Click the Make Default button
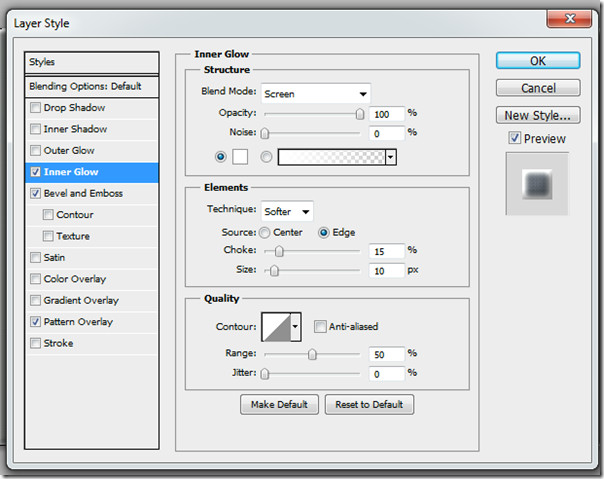 [x=279, y=404]
